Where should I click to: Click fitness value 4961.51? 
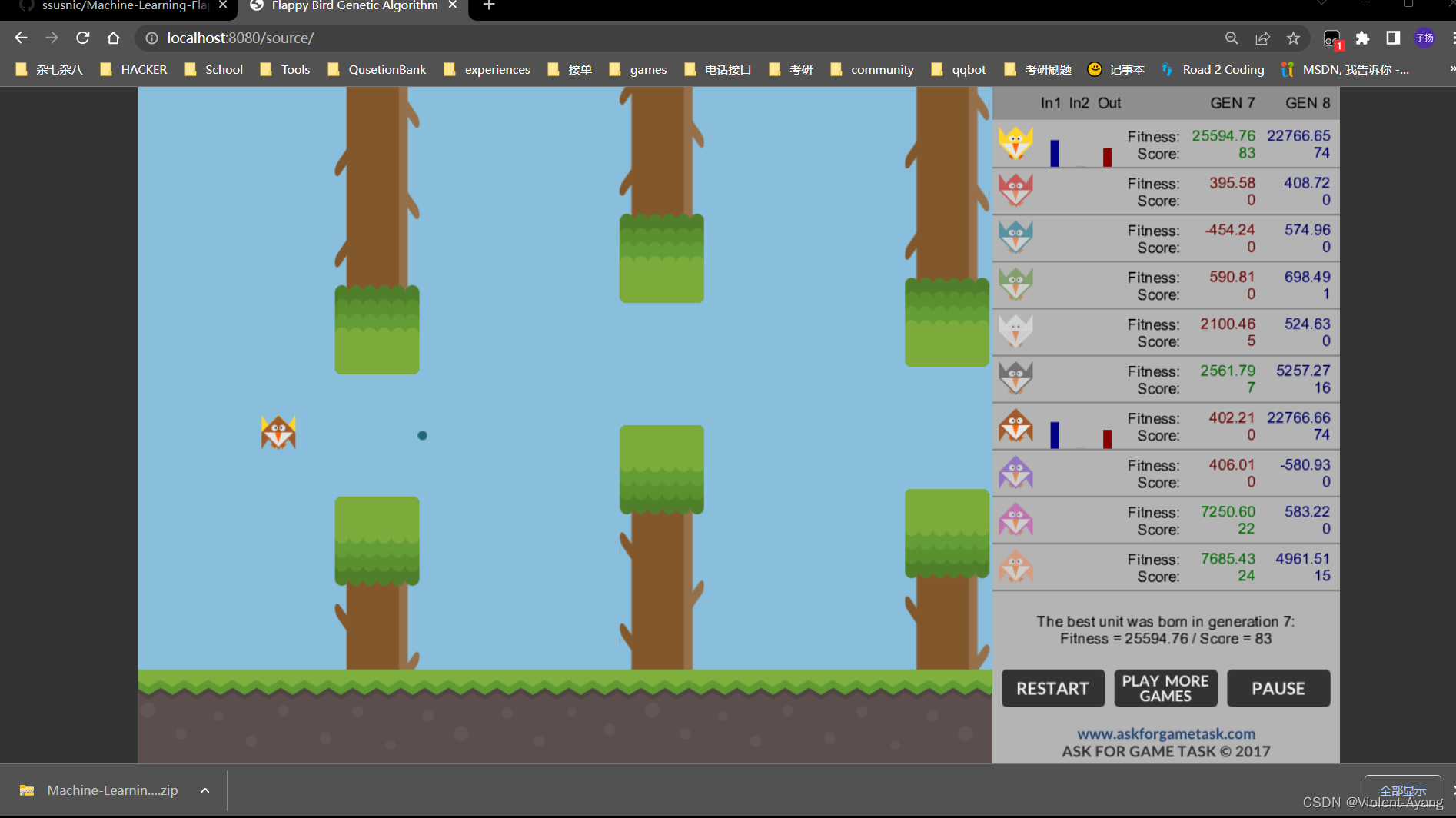pyautogui.click(x=1302, y=559)
